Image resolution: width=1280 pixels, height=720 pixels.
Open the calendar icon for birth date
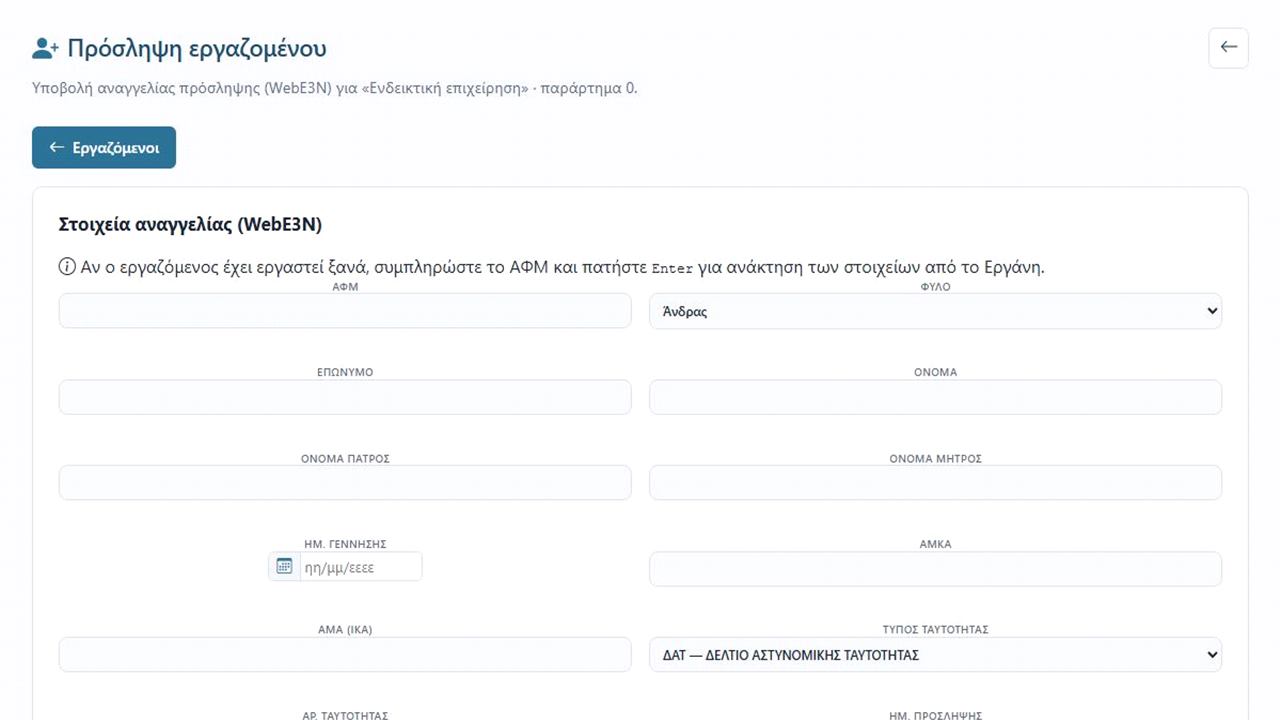coord(284,567)
